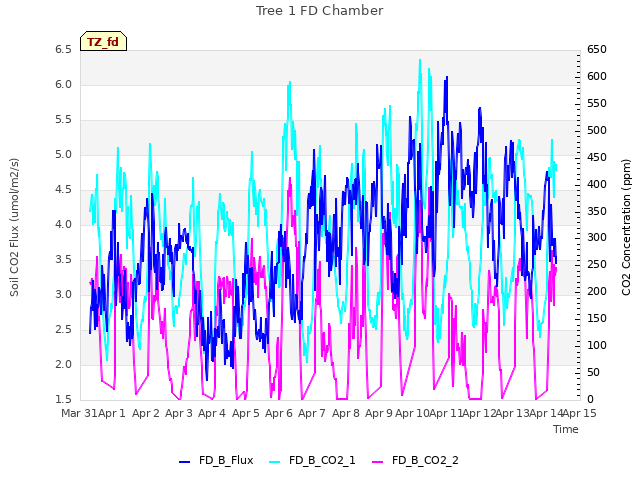Click the 150 right axis value
The image size is (640, 480).
point(597,318)
